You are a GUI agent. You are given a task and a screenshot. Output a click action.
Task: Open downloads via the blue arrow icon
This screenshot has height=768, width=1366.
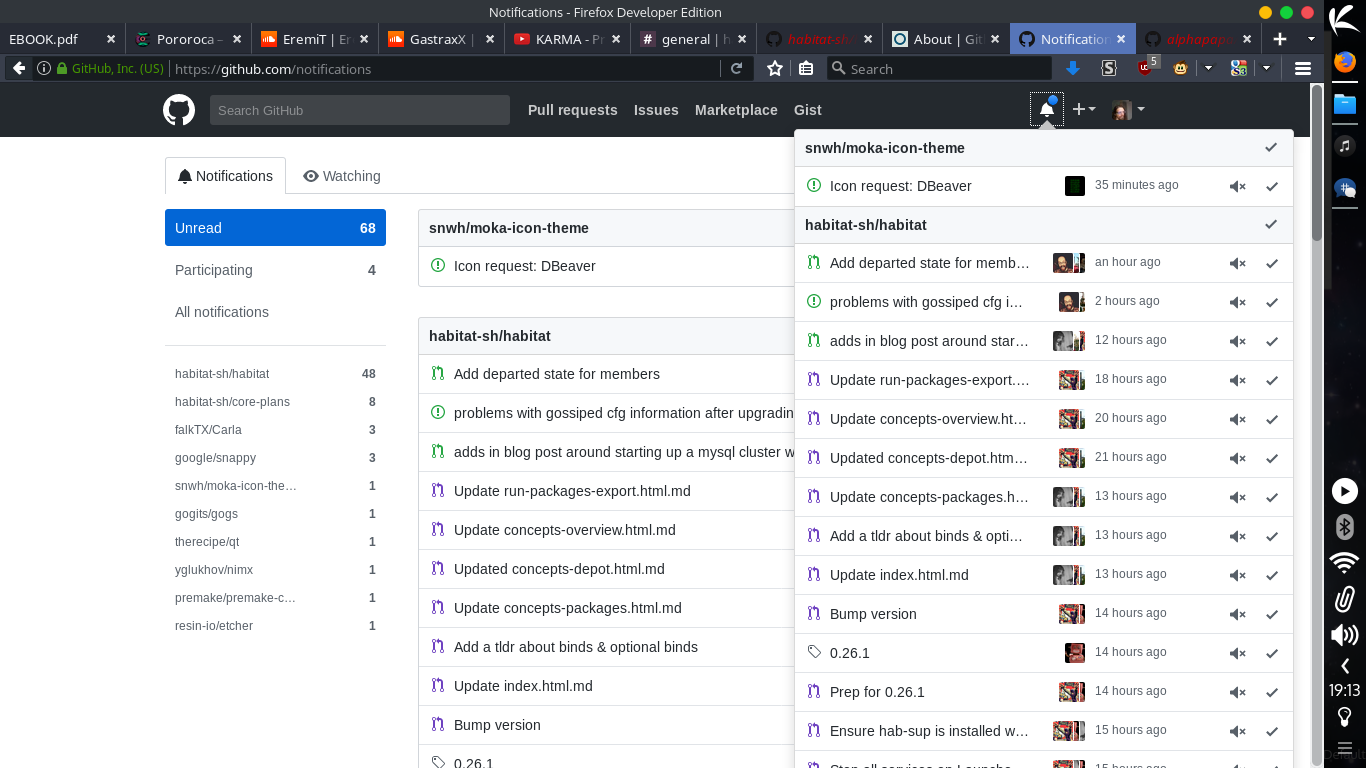point(1073,68)
